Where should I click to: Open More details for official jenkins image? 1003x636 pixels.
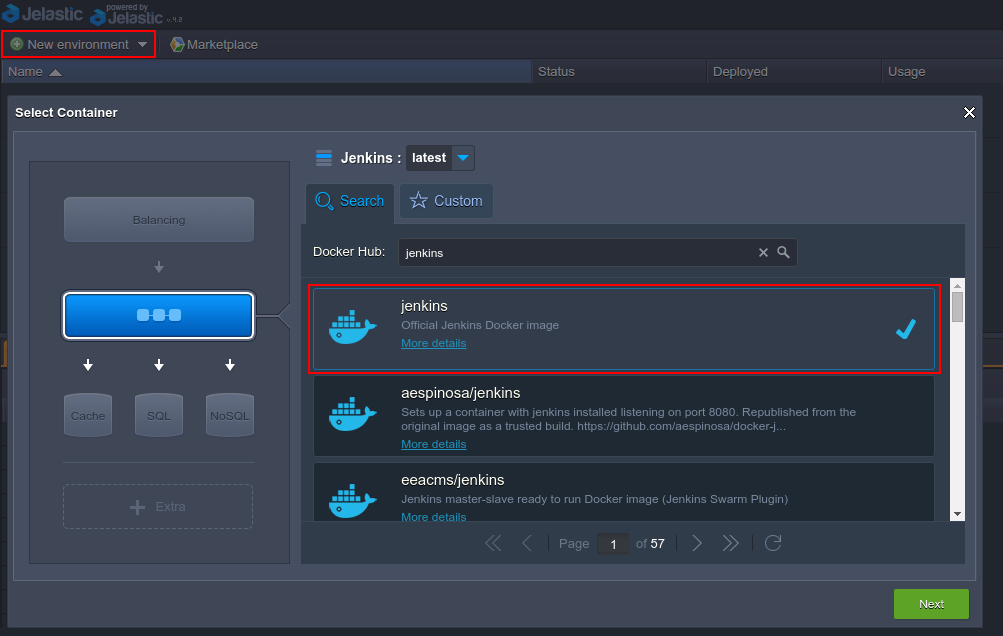433,343
